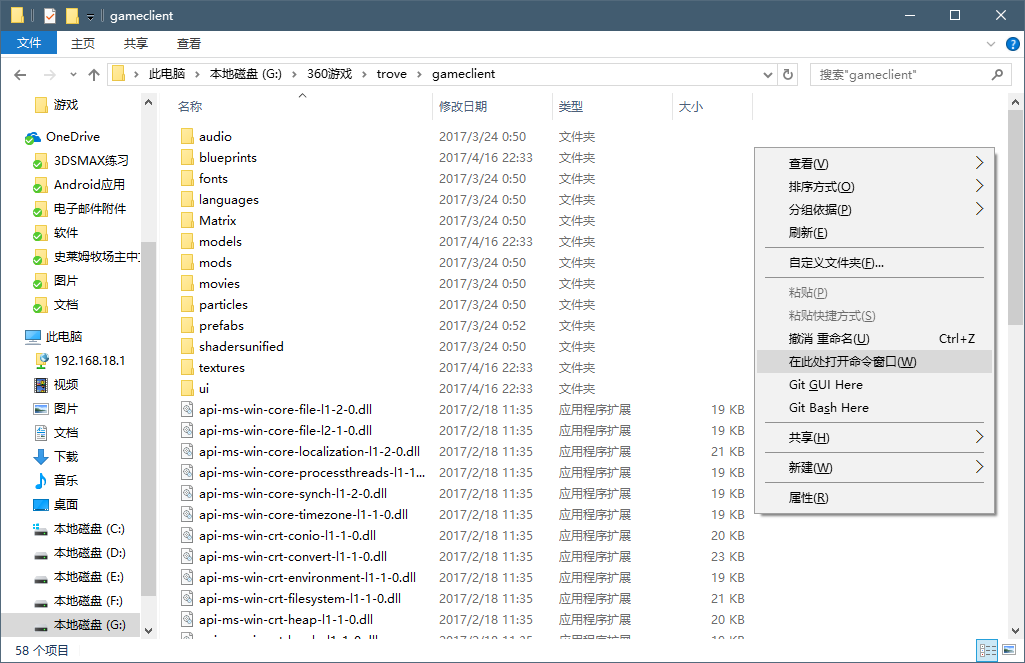Go up one folder level arrow
This screenshot has width=1025, height=663.
point(93,75)
